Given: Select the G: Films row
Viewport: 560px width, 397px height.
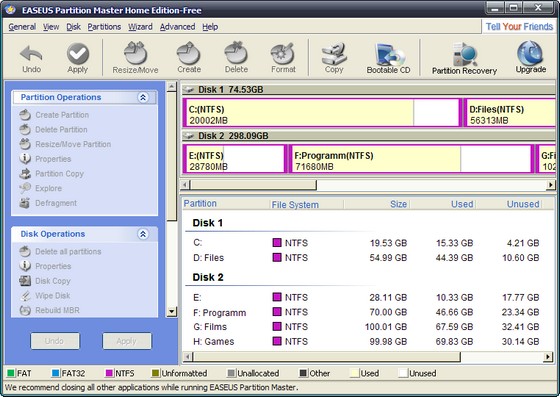Looking at the screenshot, I should [x=366, y=327].
